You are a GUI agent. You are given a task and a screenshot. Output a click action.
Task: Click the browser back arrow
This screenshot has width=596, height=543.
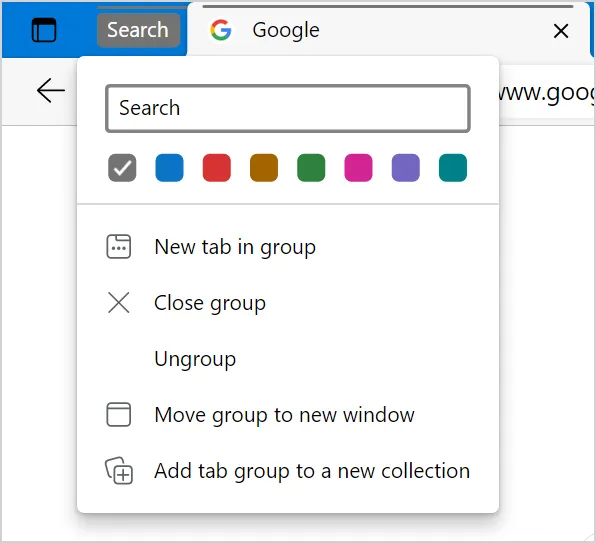tap(51, 90)
